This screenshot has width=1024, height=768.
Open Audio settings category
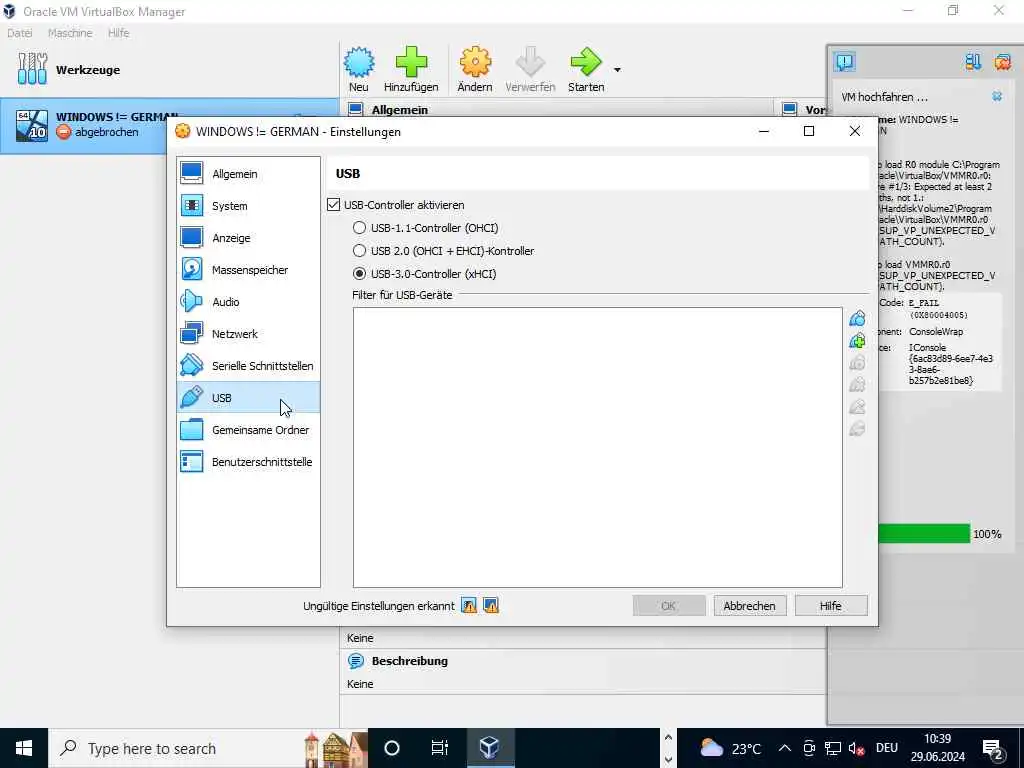[x=248, y=302]
